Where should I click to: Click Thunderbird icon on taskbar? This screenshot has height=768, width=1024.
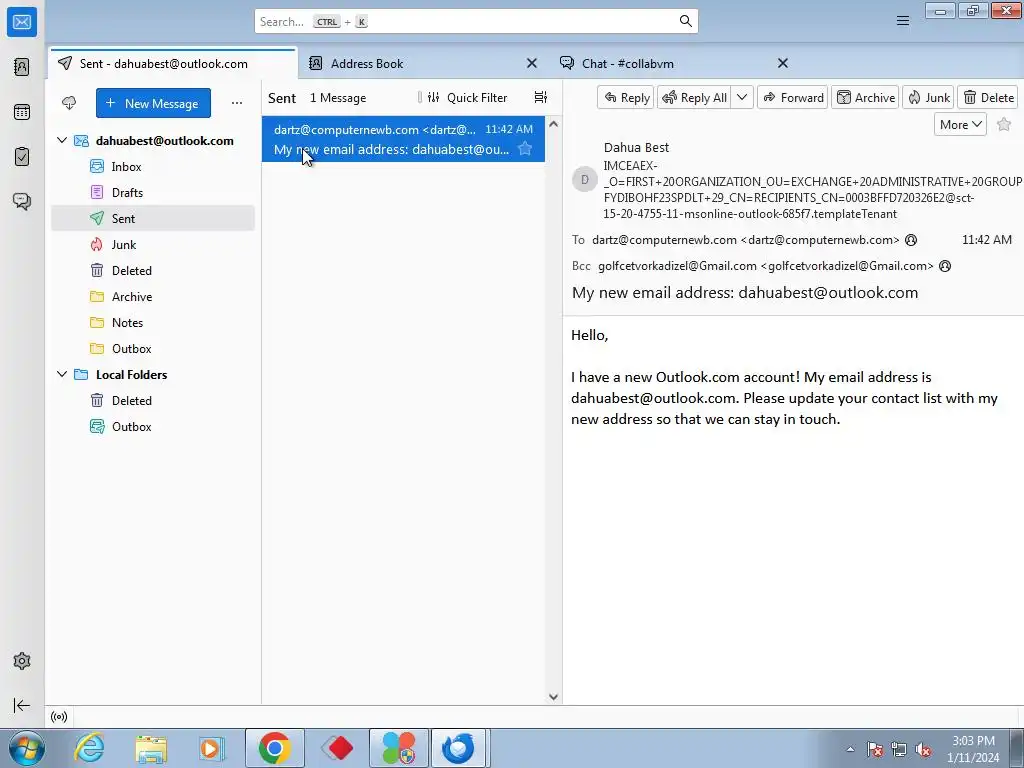pos(458,748)
